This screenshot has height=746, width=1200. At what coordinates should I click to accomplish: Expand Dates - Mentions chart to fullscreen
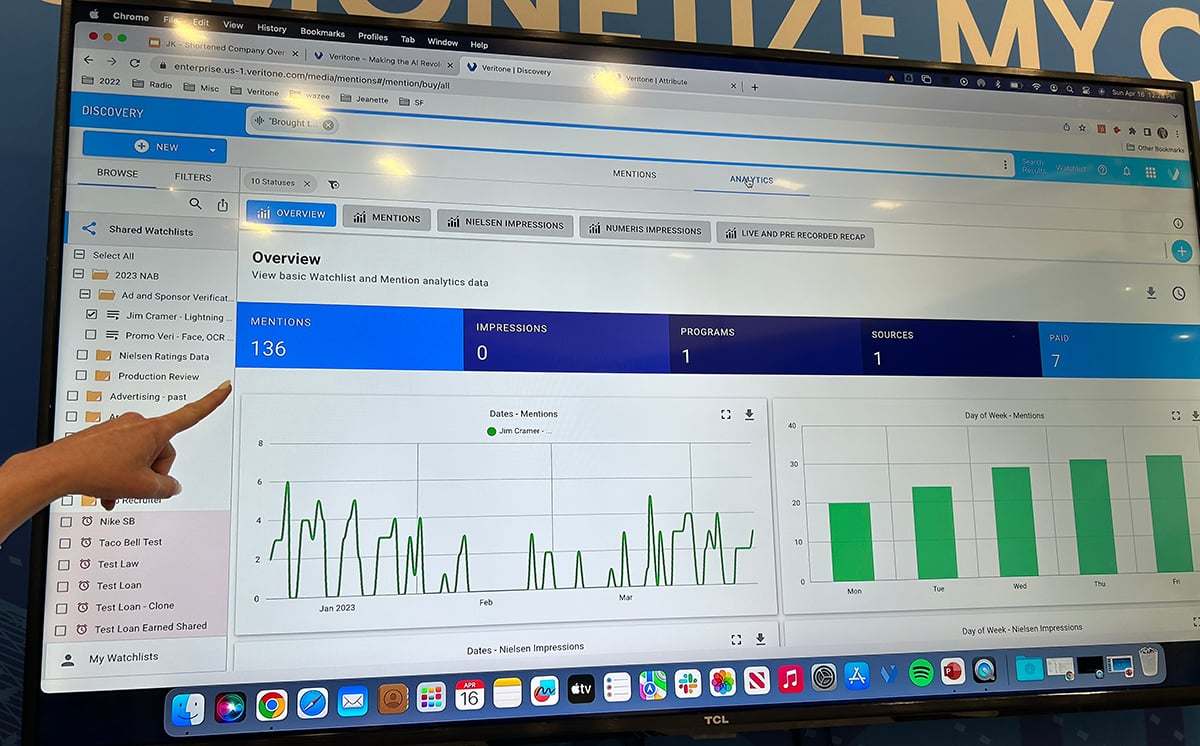(726, 414)
